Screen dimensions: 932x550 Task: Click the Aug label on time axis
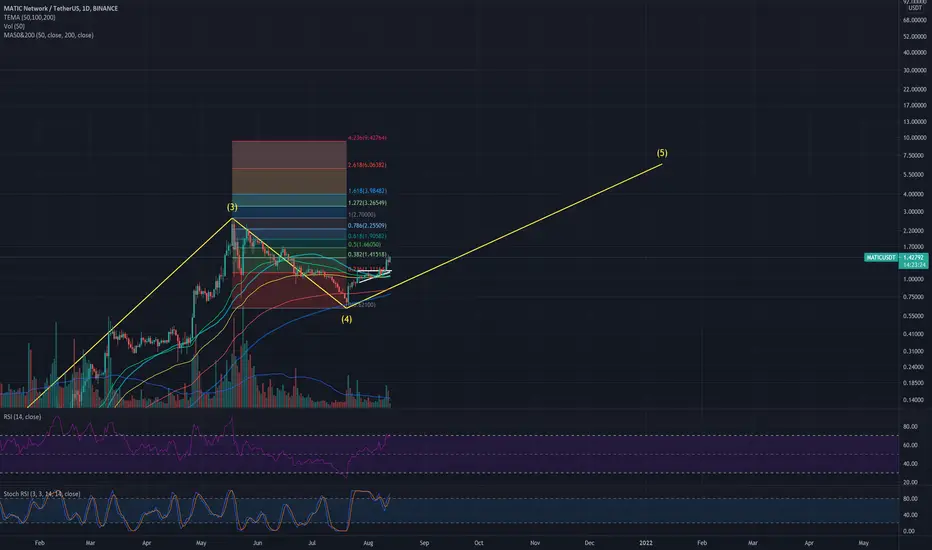pyautogui.click(x=369, y=543)
